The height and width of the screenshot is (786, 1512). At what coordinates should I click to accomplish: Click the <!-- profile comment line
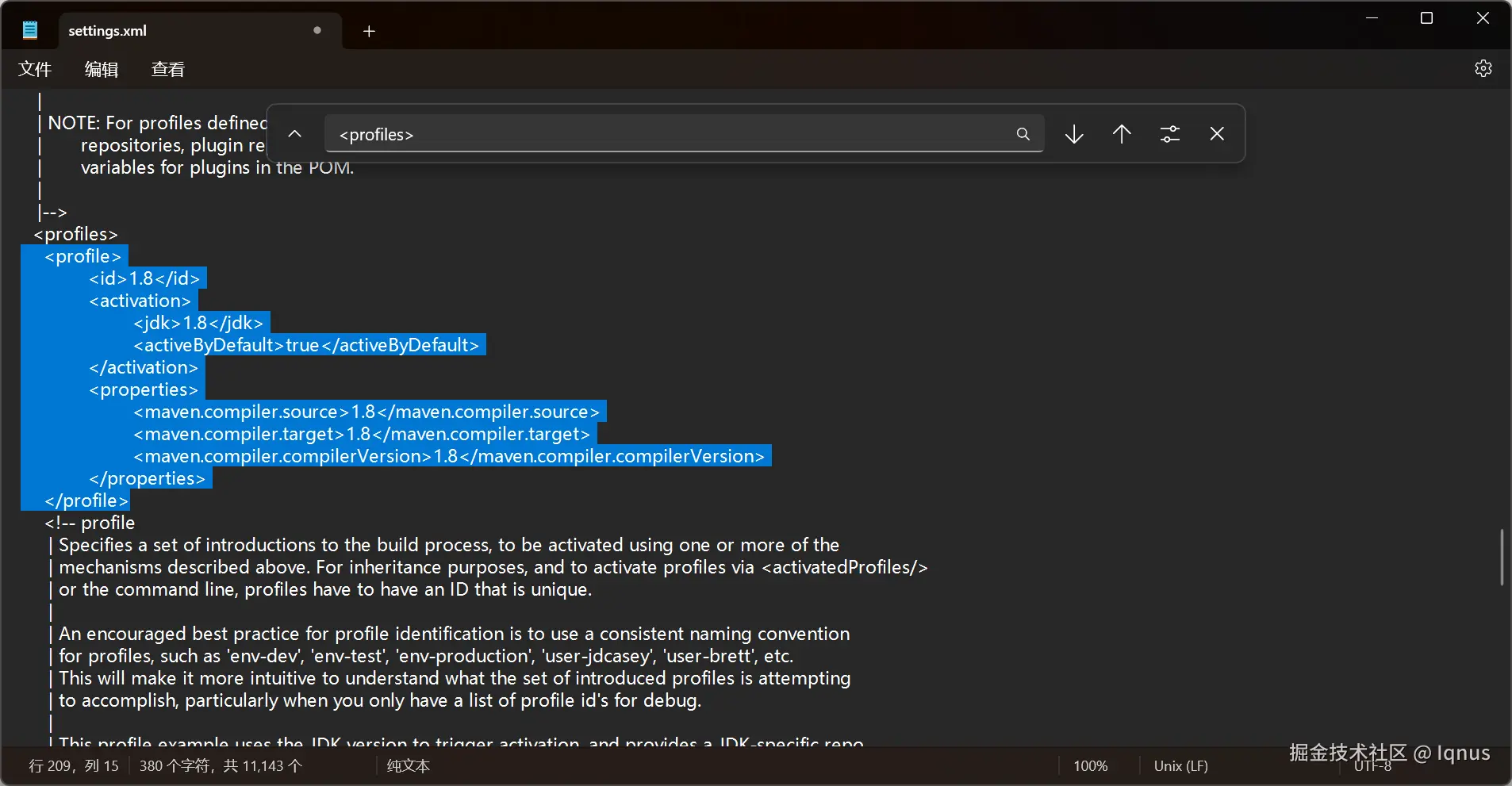90,523
